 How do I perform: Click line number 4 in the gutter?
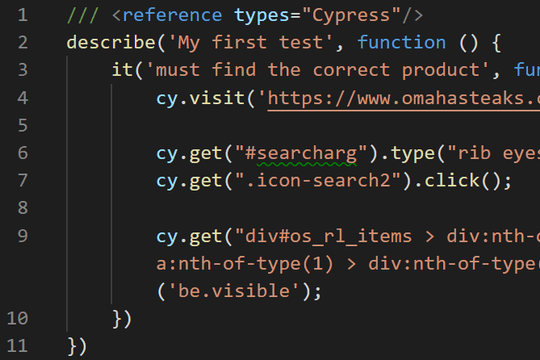point(23,98)
